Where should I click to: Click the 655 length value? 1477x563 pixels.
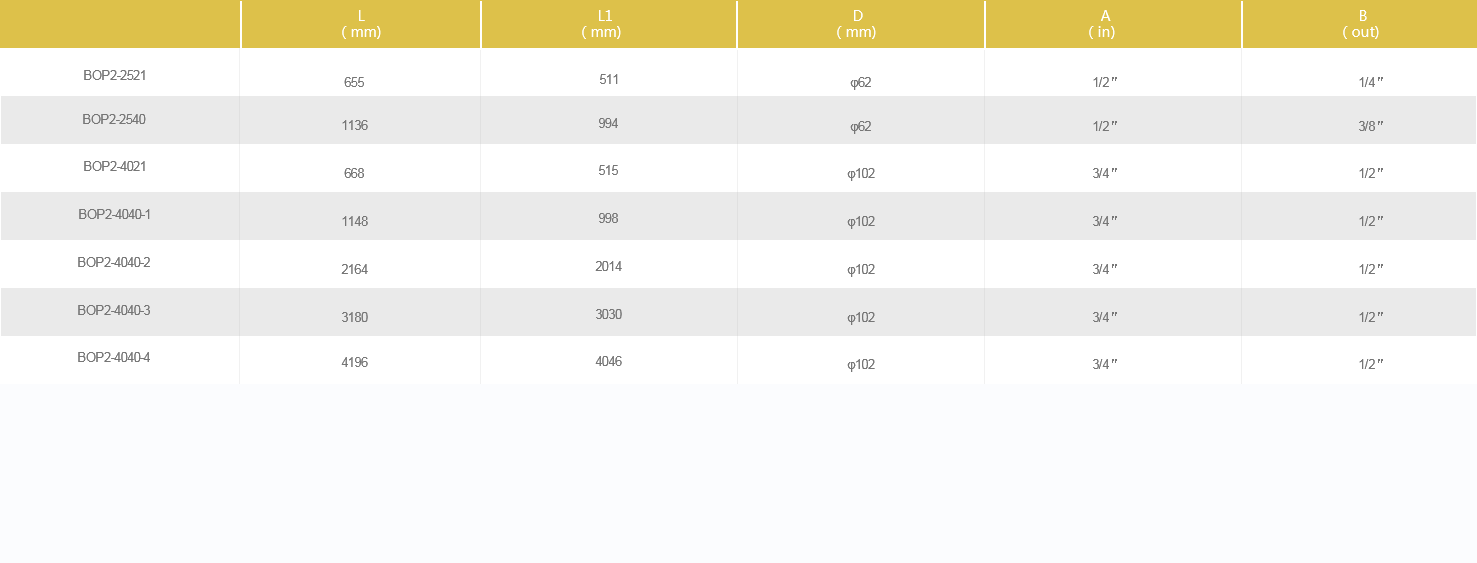point(354,82)
